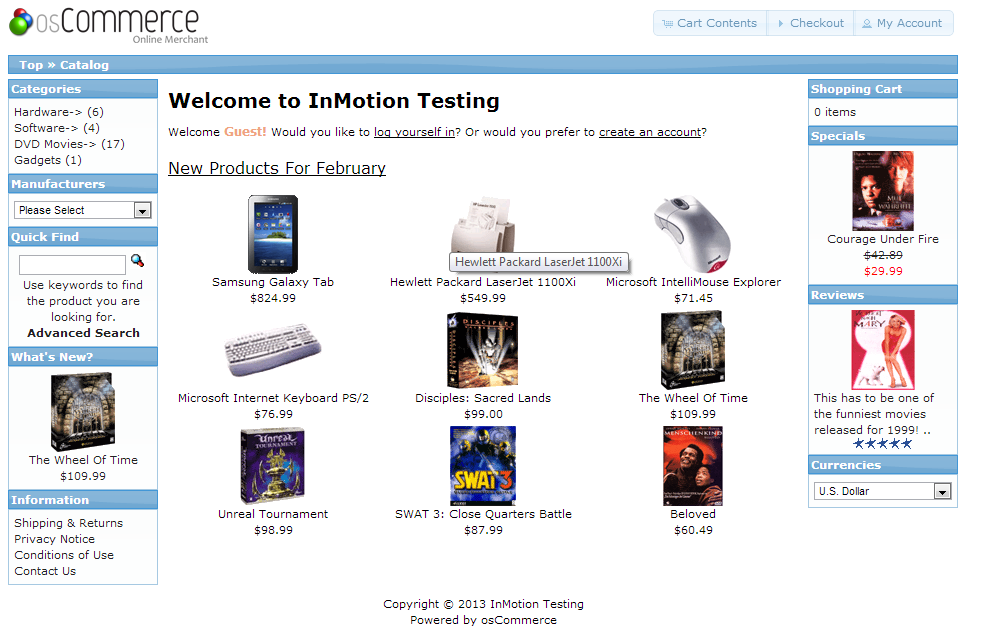Click the Top breadcrumb link
The height and width of the screenshot is (635, 983).
(31, 65)
